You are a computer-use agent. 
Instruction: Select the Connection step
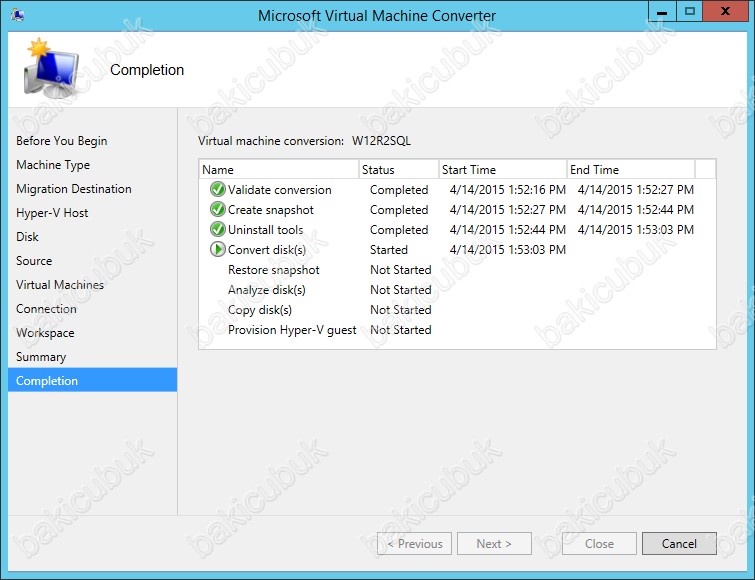46,309
